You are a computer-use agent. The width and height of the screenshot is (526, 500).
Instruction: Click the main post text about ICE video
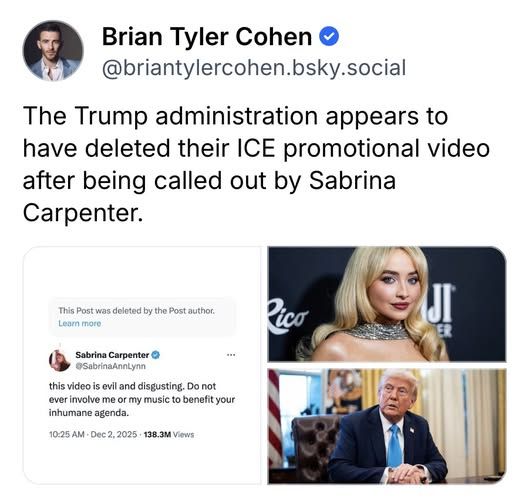pos(256,164)
